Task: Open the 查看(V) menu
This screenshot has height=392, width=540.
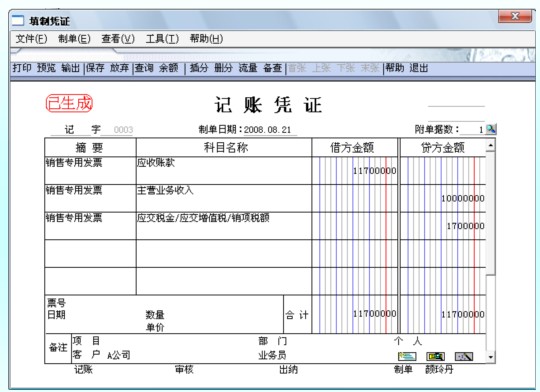Action: (118, 39)
